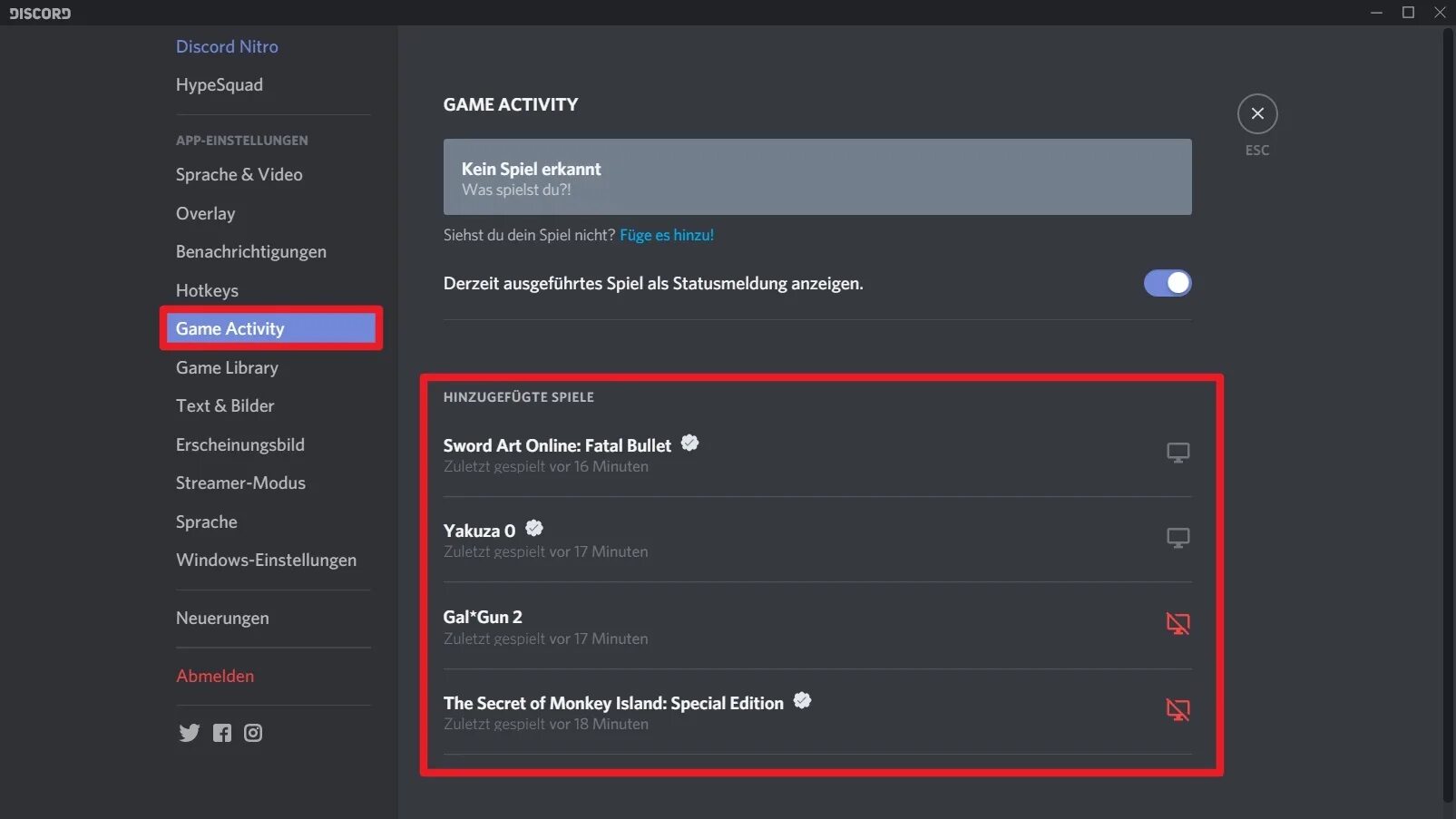Toggle showing current game as status message
The width and height of the screenshot is (1456, 819).
pyautogui.click(x=1167, y=283)
